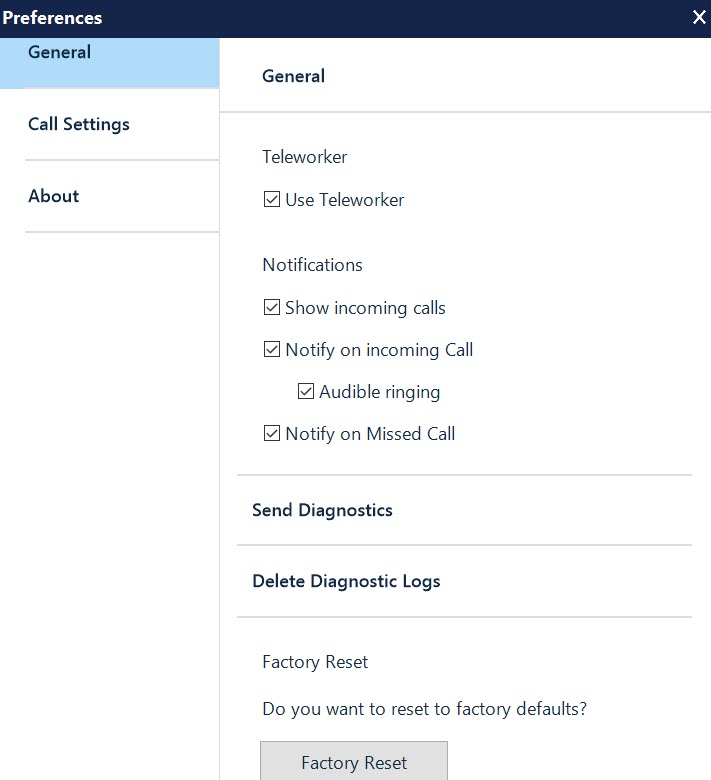Disable the Notify on incoming Call checkbox
Viewport: 711px width, 780px height.
(272, 349)
